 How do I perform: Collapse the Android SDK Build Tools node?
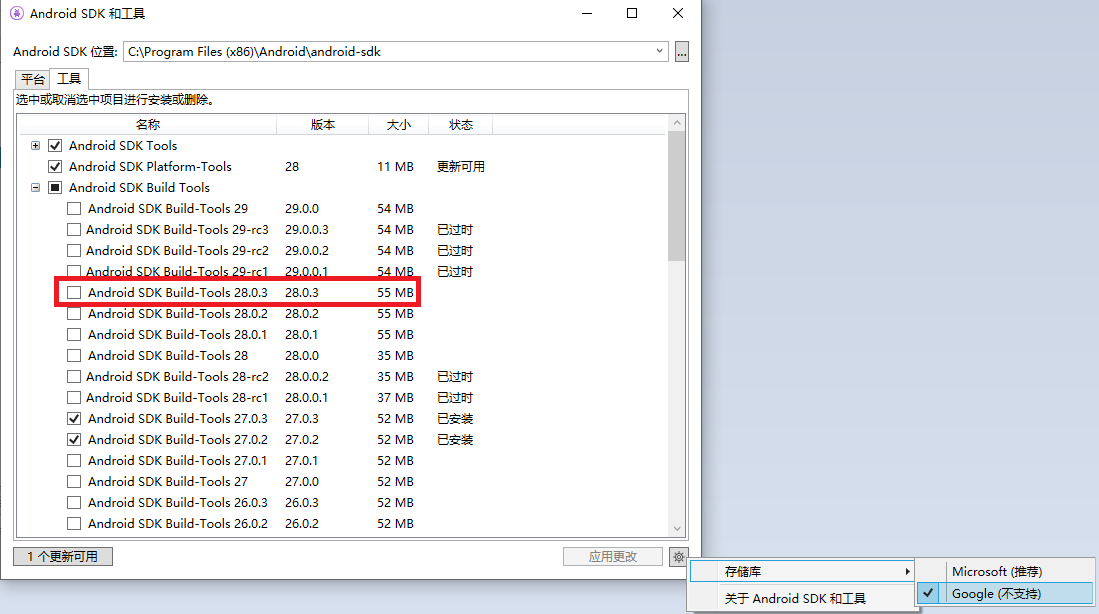[35, 188]
